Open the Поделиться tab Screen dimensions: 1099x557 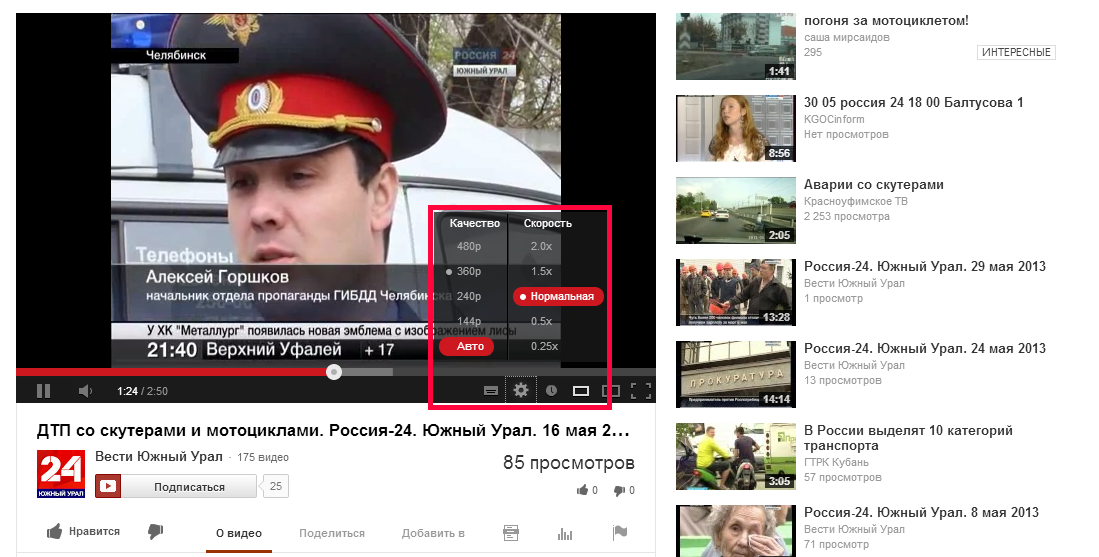[332, 533]
